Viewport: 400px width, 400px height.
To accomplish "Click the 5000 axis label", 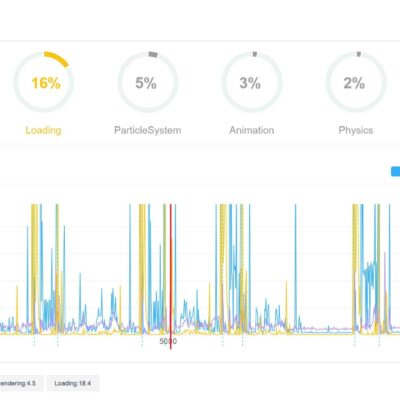I will pyautogui.click(x=168, y=341).
